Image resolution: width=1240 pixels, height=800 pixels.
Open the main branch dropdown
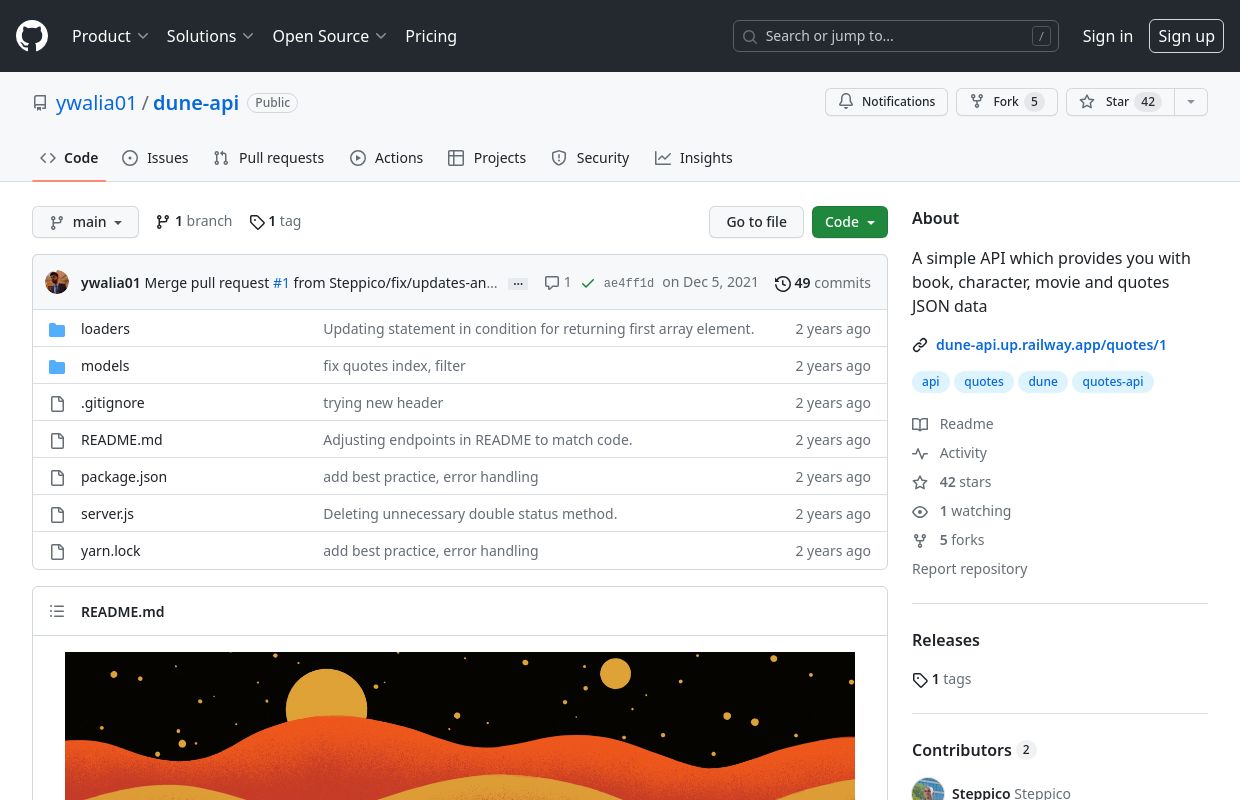85,222
